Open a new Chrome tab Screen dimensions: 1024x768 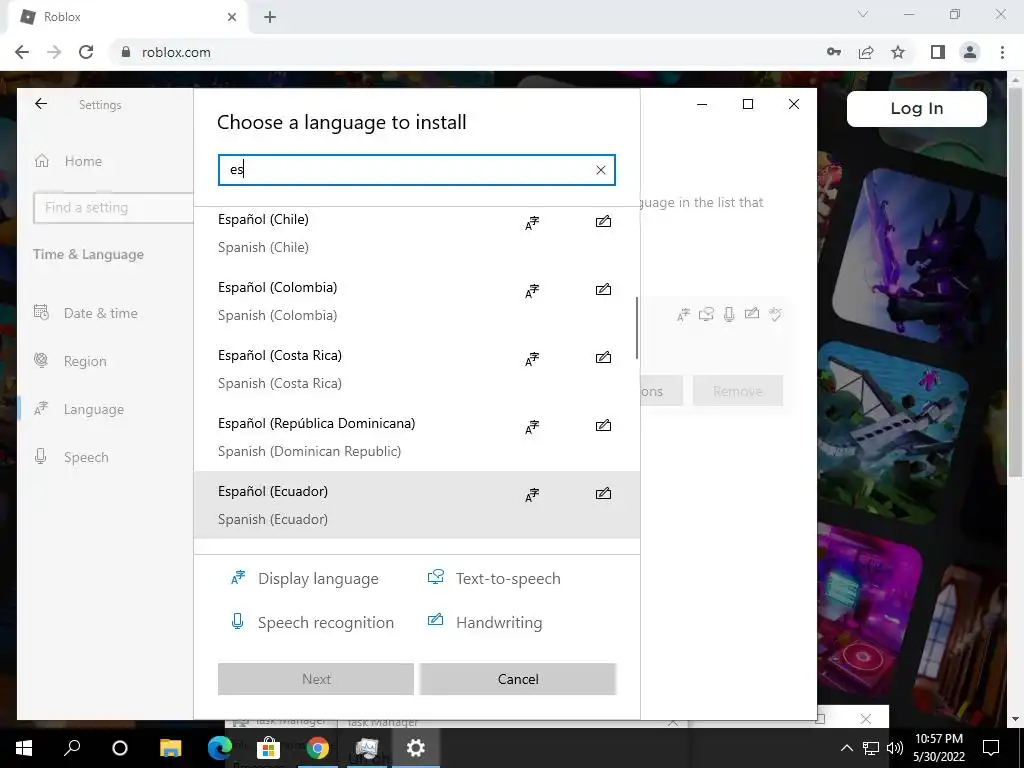click(x=270, y=17)
